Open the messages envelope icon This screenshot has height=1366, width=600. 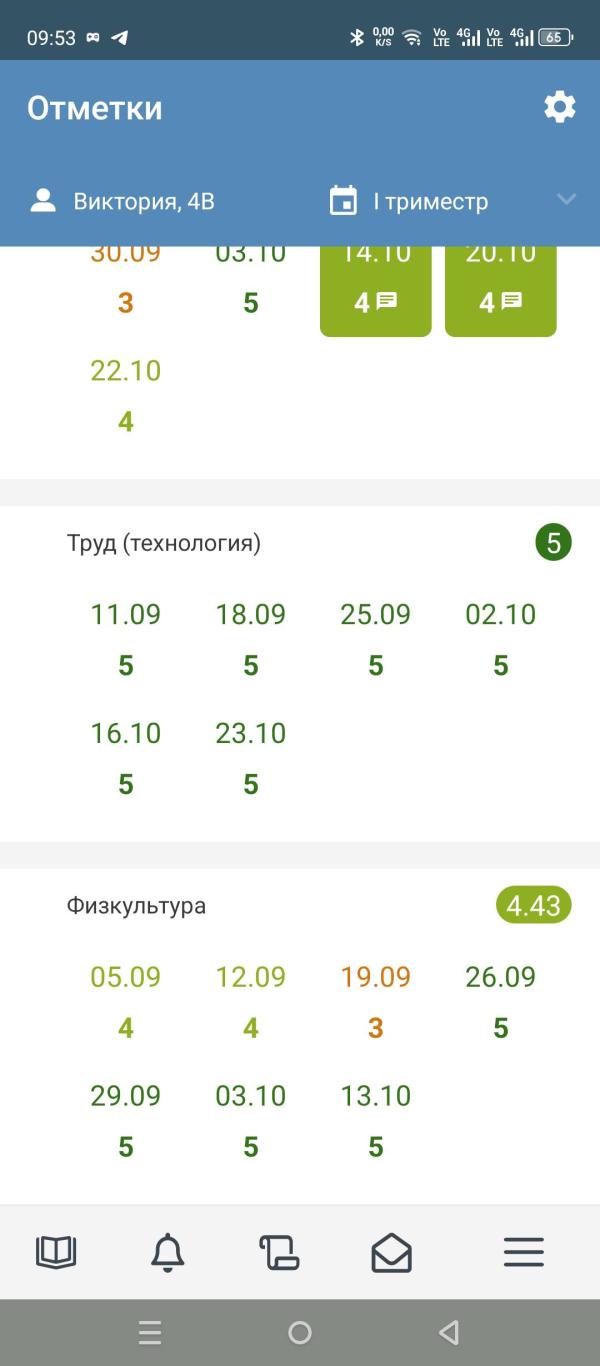click(391, 1252)
